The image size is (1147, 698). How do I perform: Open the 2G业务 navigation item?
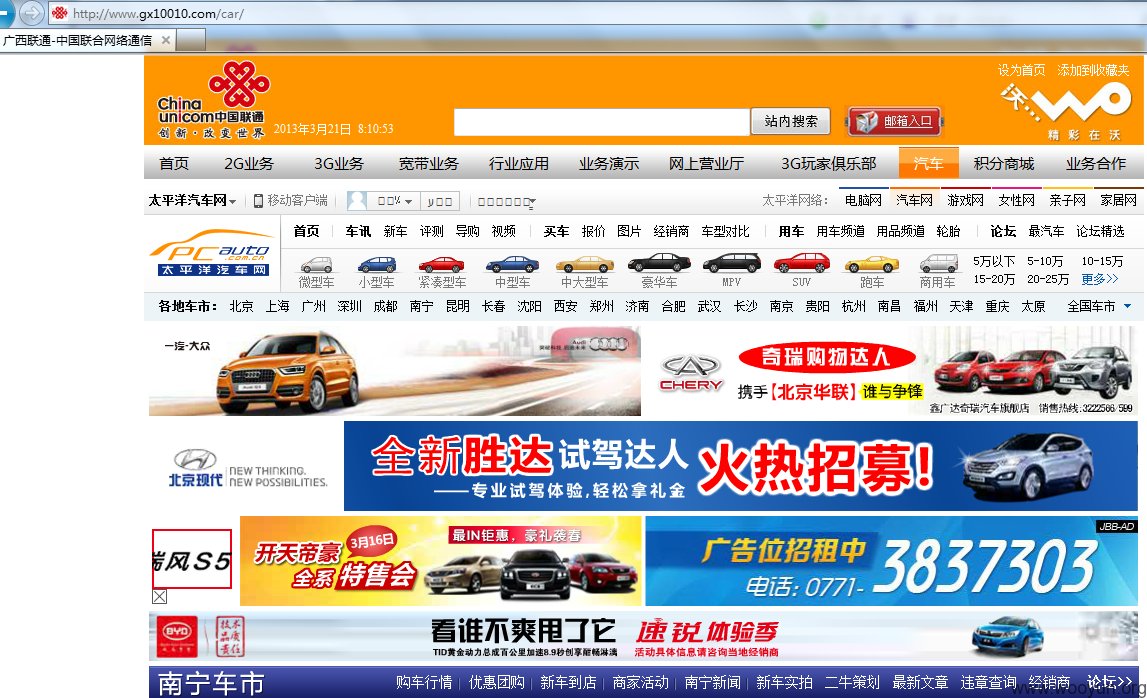(249, 164)
